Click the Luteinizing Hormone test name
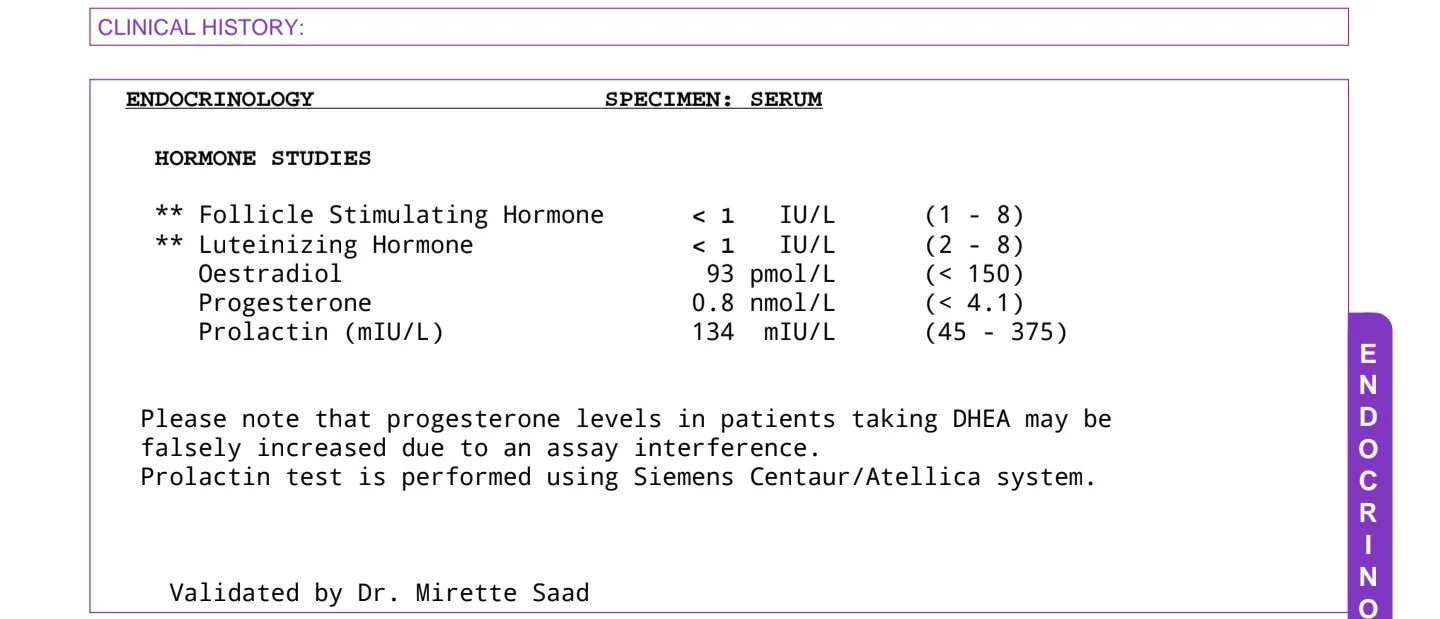This screenshot has width=1440, height=619. coord(335,245)
